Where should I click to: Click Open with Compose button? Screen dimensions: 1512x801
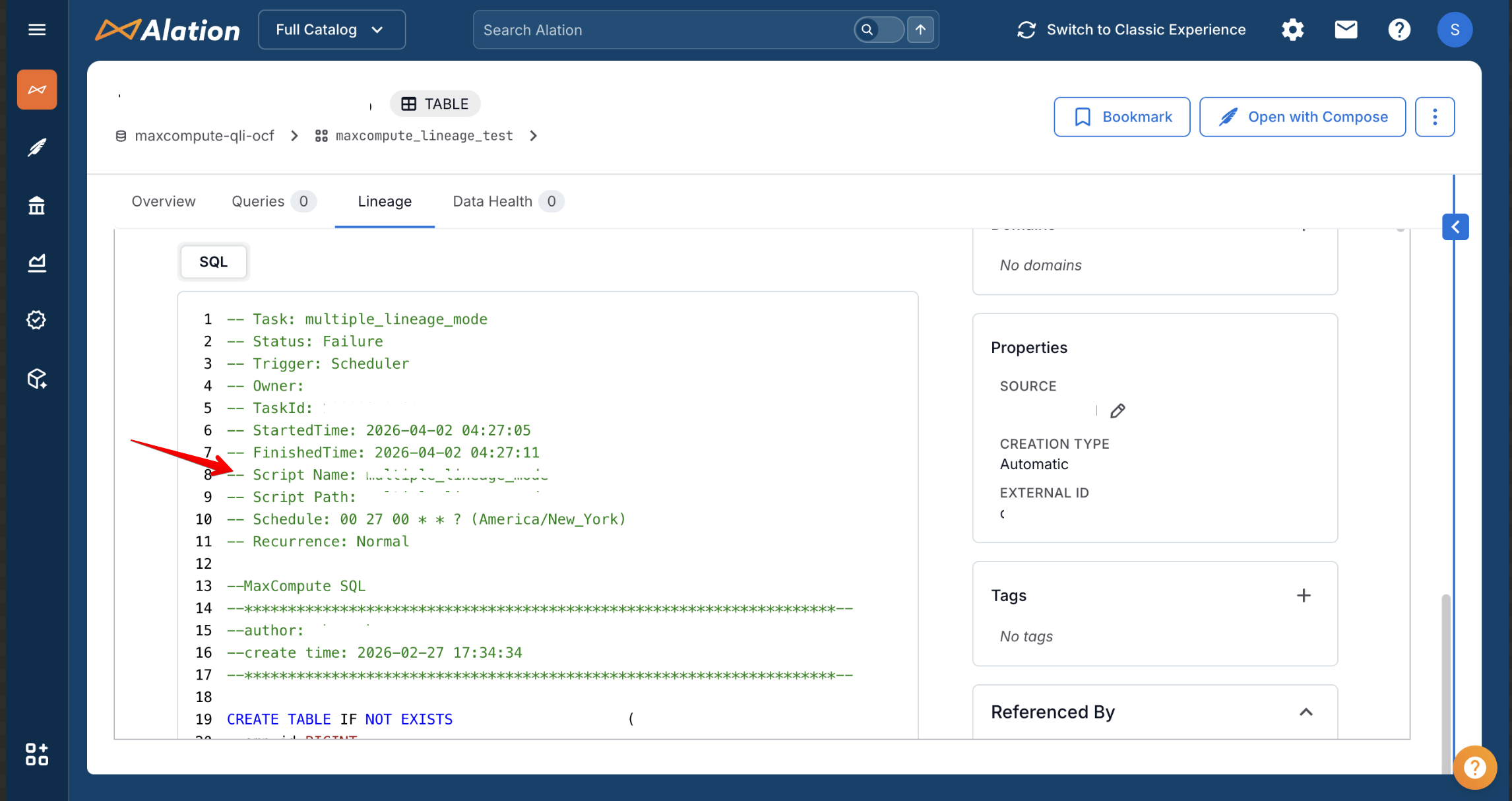tap(1302, 117)
